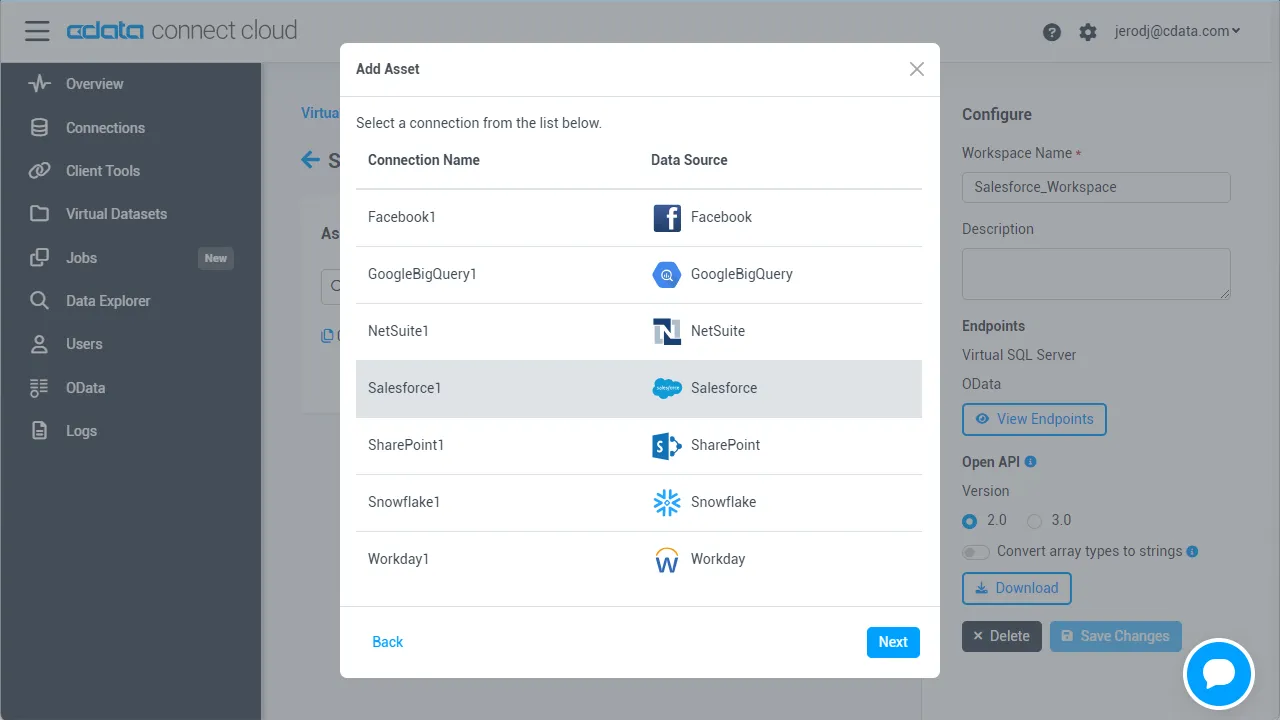Go Back in the Add Asset dialog
Screen dimensions: 1280x720
click(388, 642)
